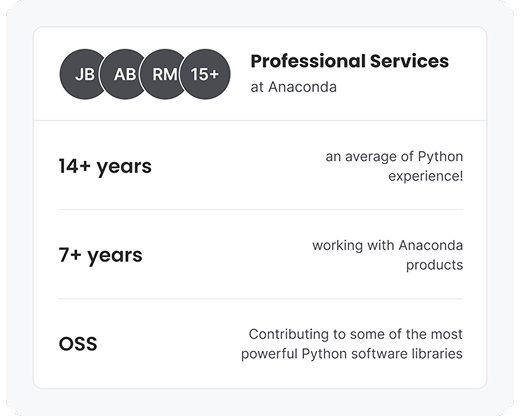The width and height of the screenshot is (520, 416).
Task: Click the divider below the avatar header
Action: pyautogui.click(x=260, y=120)
